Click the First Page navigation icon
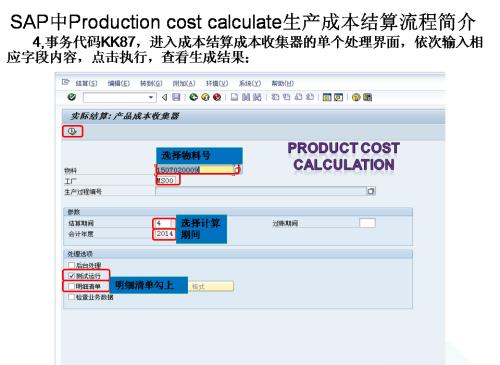 coord(275,97)
